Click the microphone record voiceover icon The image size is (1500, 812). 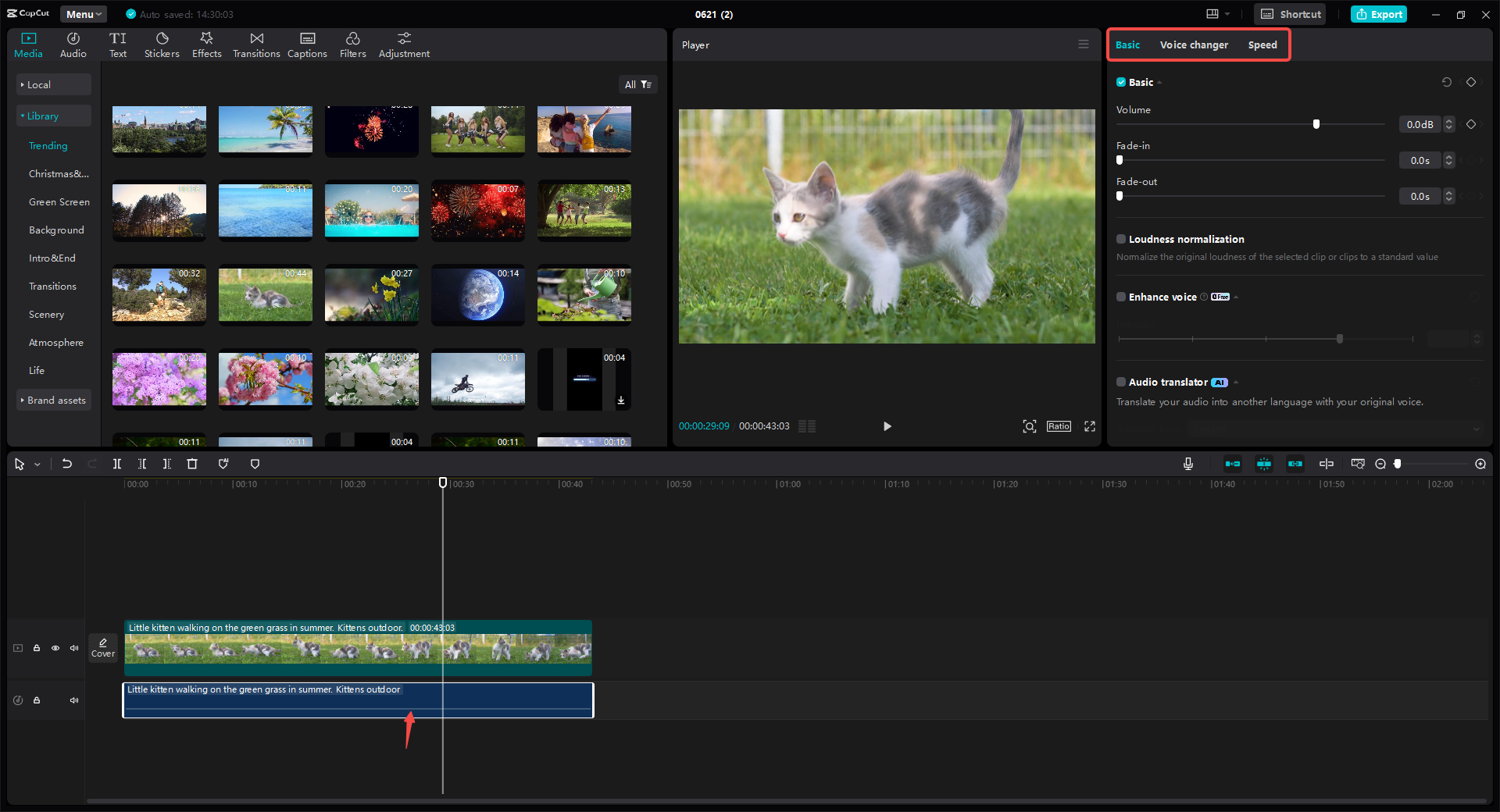(1188, 464)
